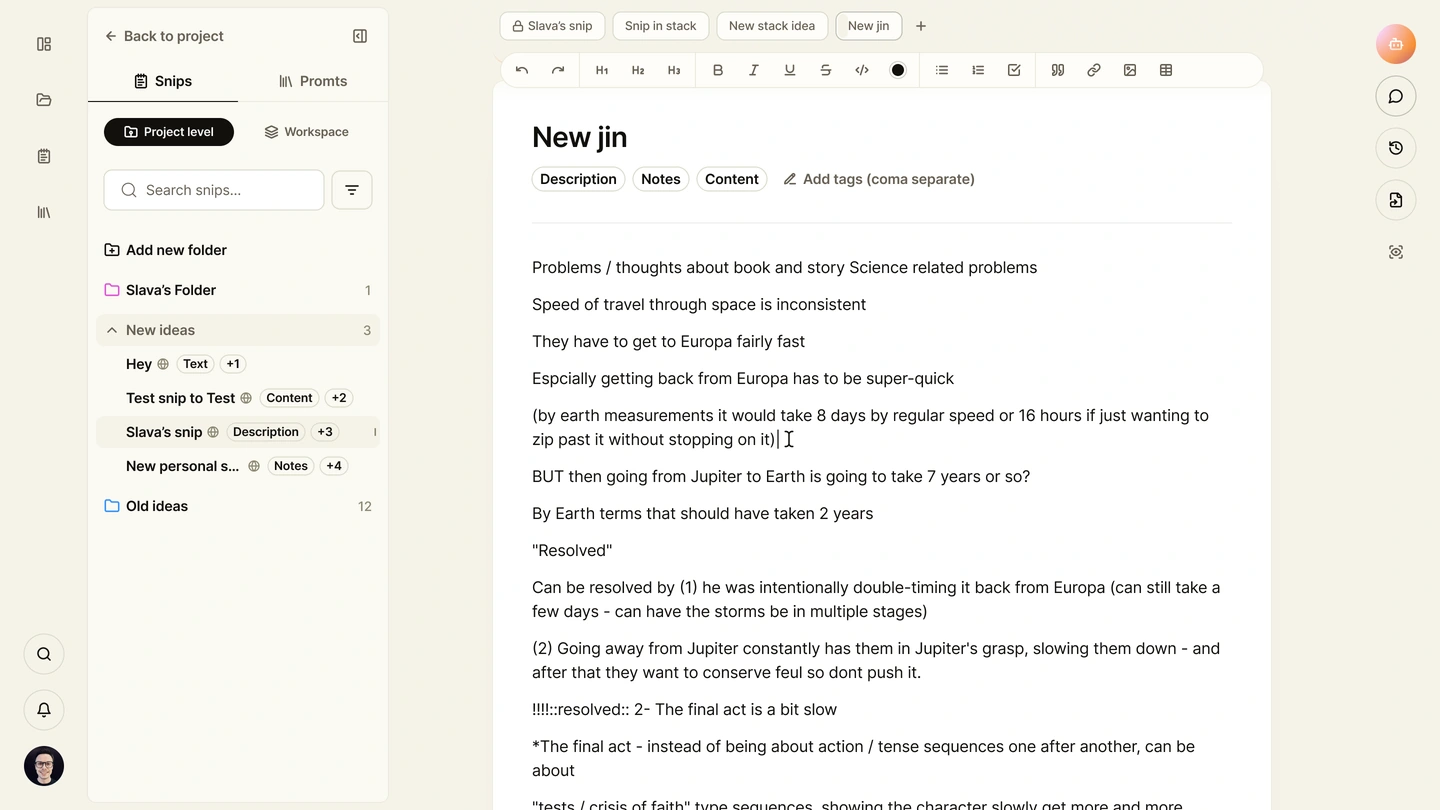Add a new folder

coord(166,250)
